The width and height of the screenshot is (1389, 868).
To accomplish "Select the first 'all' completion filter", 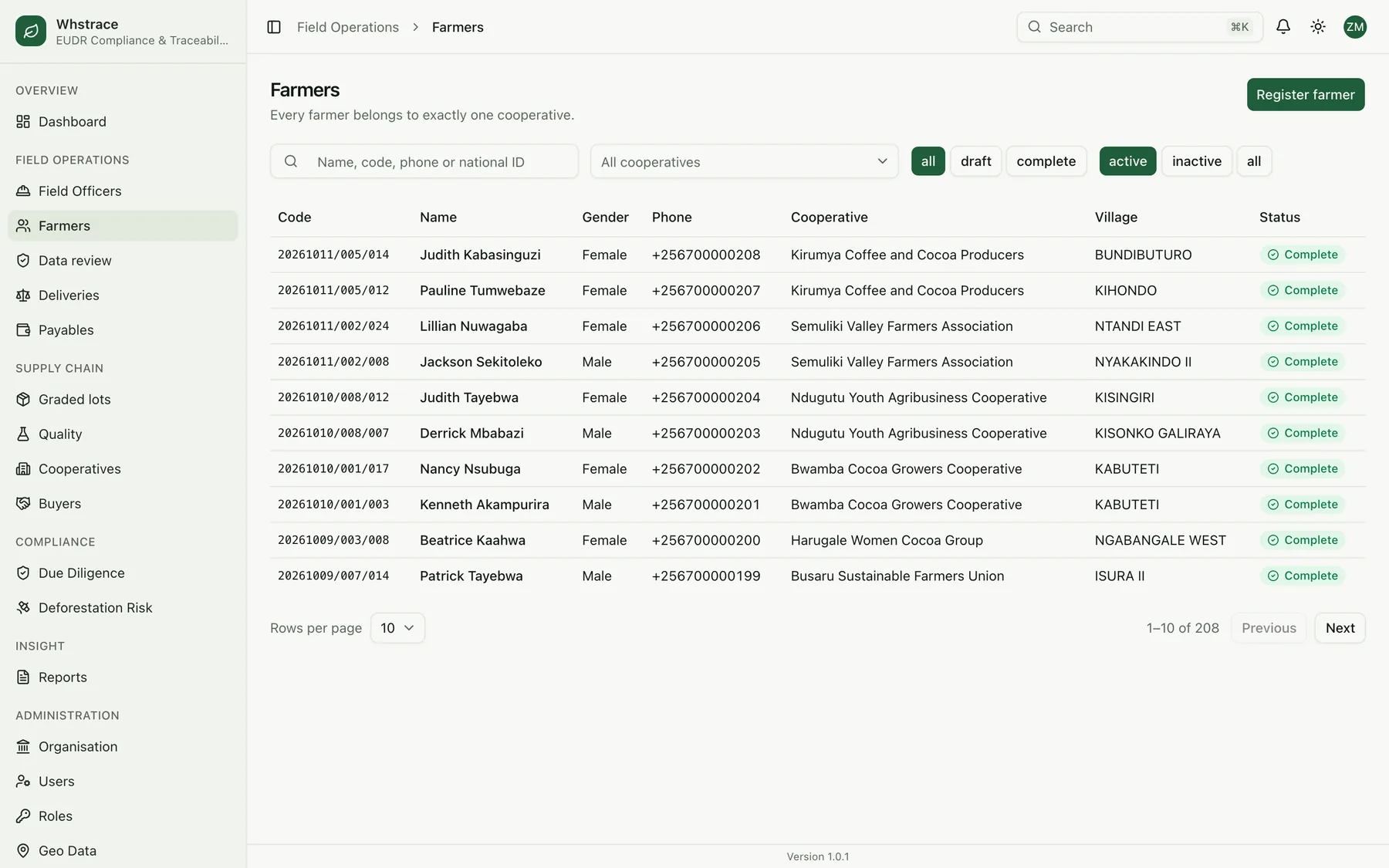I will 928,161.
